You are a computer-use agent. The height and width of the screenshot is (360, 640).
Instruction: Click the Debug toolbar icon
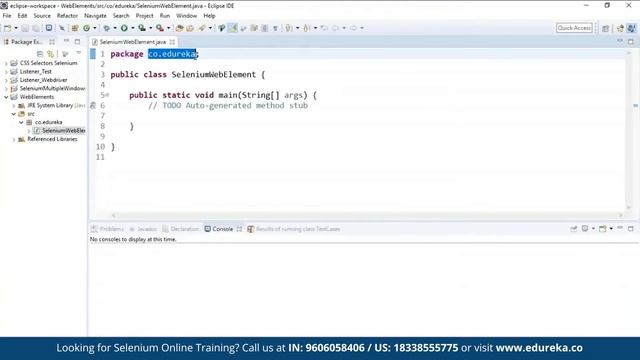point(107,28)
